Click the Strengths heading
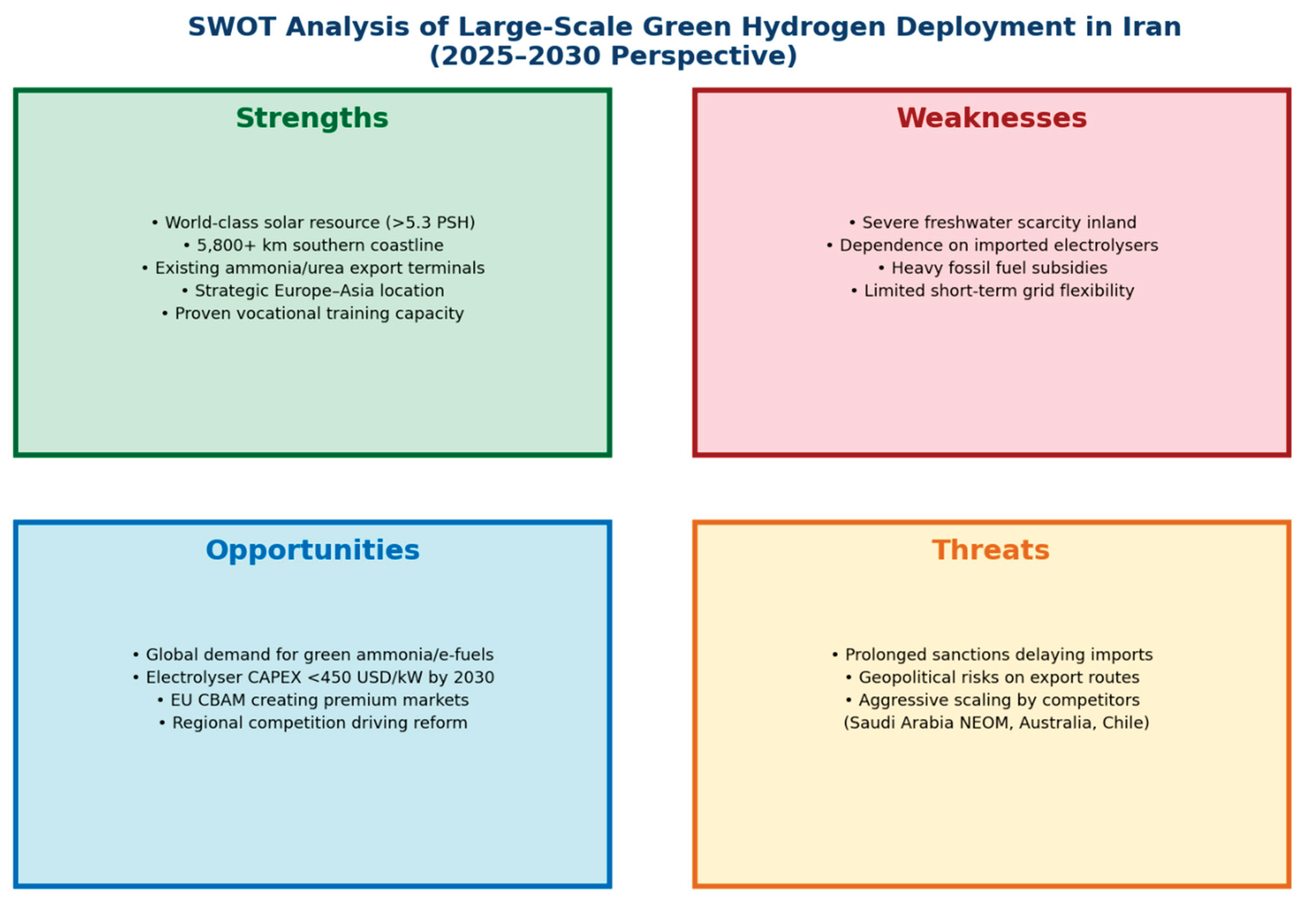1316x905 pixels. point(312,118)
